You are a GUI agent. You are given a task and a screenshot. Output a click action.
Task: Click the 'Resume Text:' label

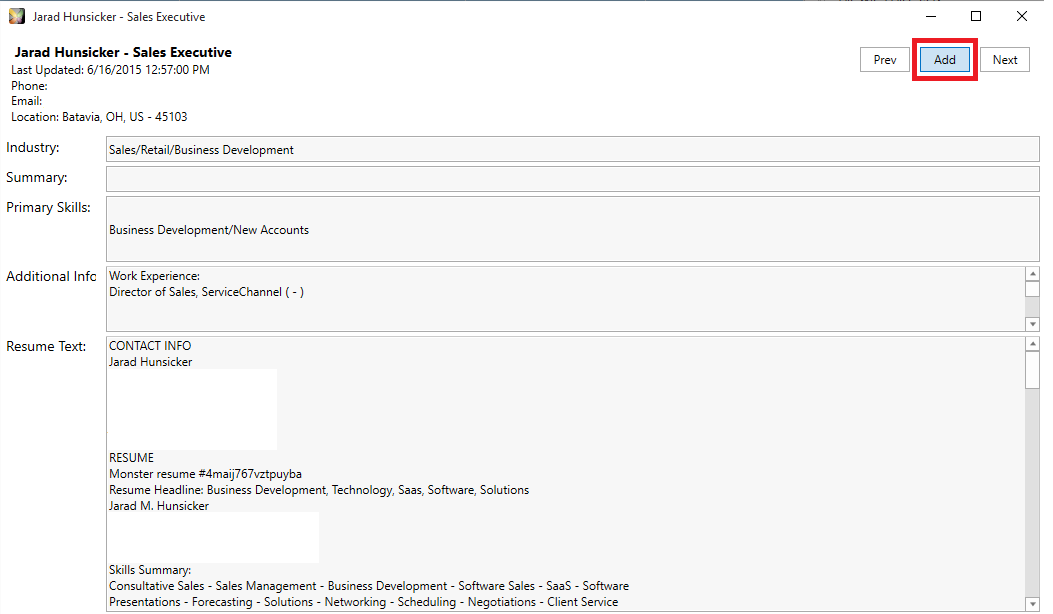(46, 347)
